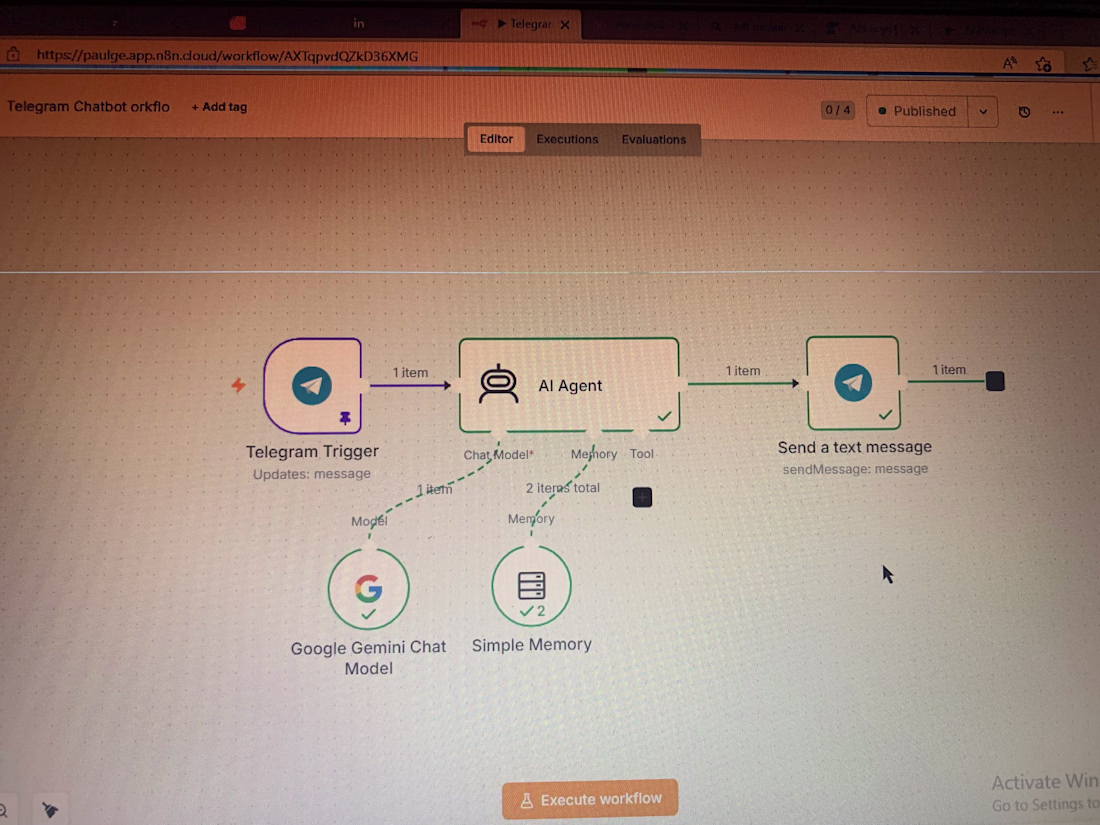Click 'Updates: message' subtitle text
The width and height of the screenshot is (1100, 825).
pos(311,474)
